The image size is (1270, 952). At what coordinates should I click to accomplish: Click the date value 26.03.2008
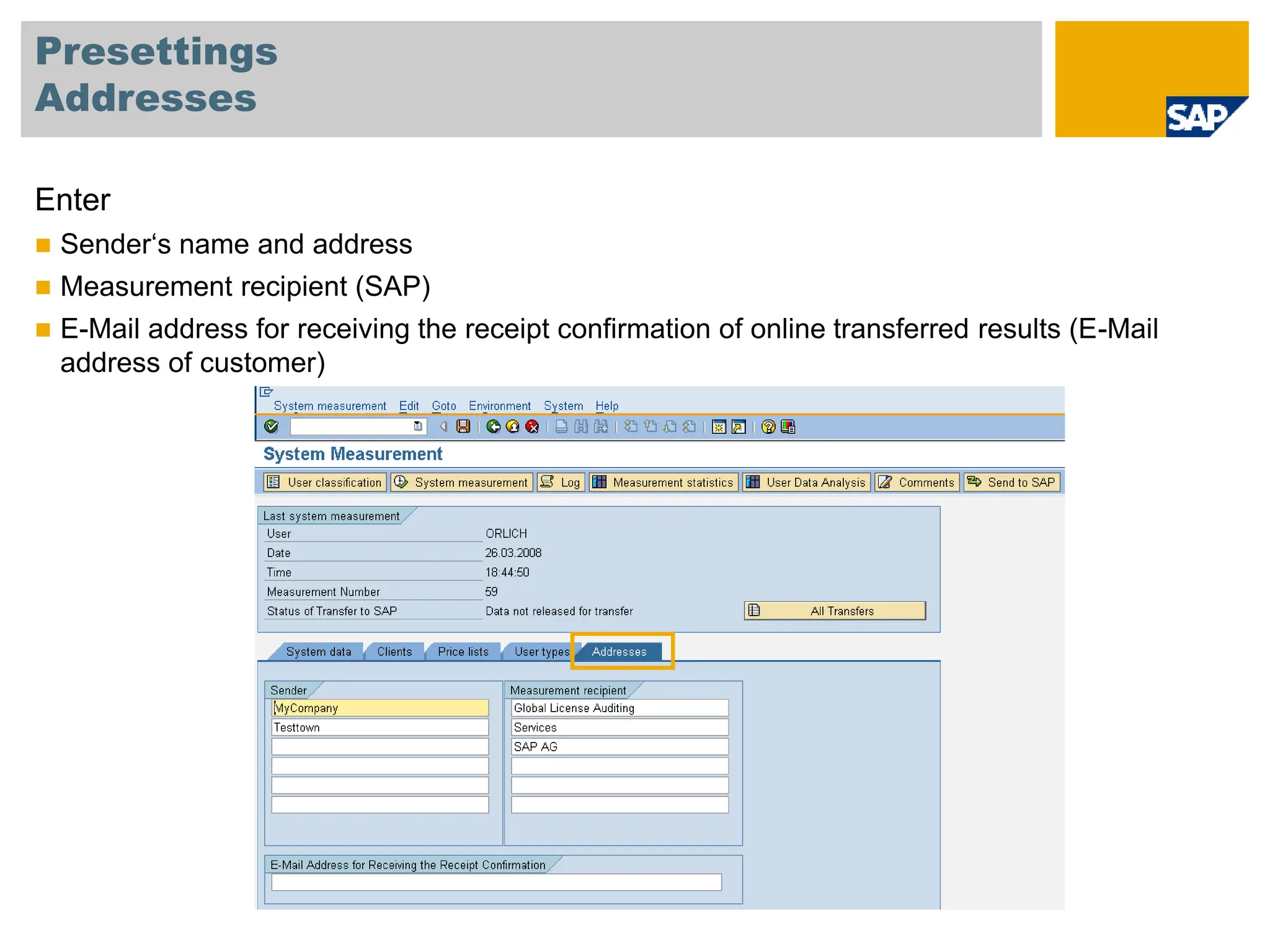[513, 552]
